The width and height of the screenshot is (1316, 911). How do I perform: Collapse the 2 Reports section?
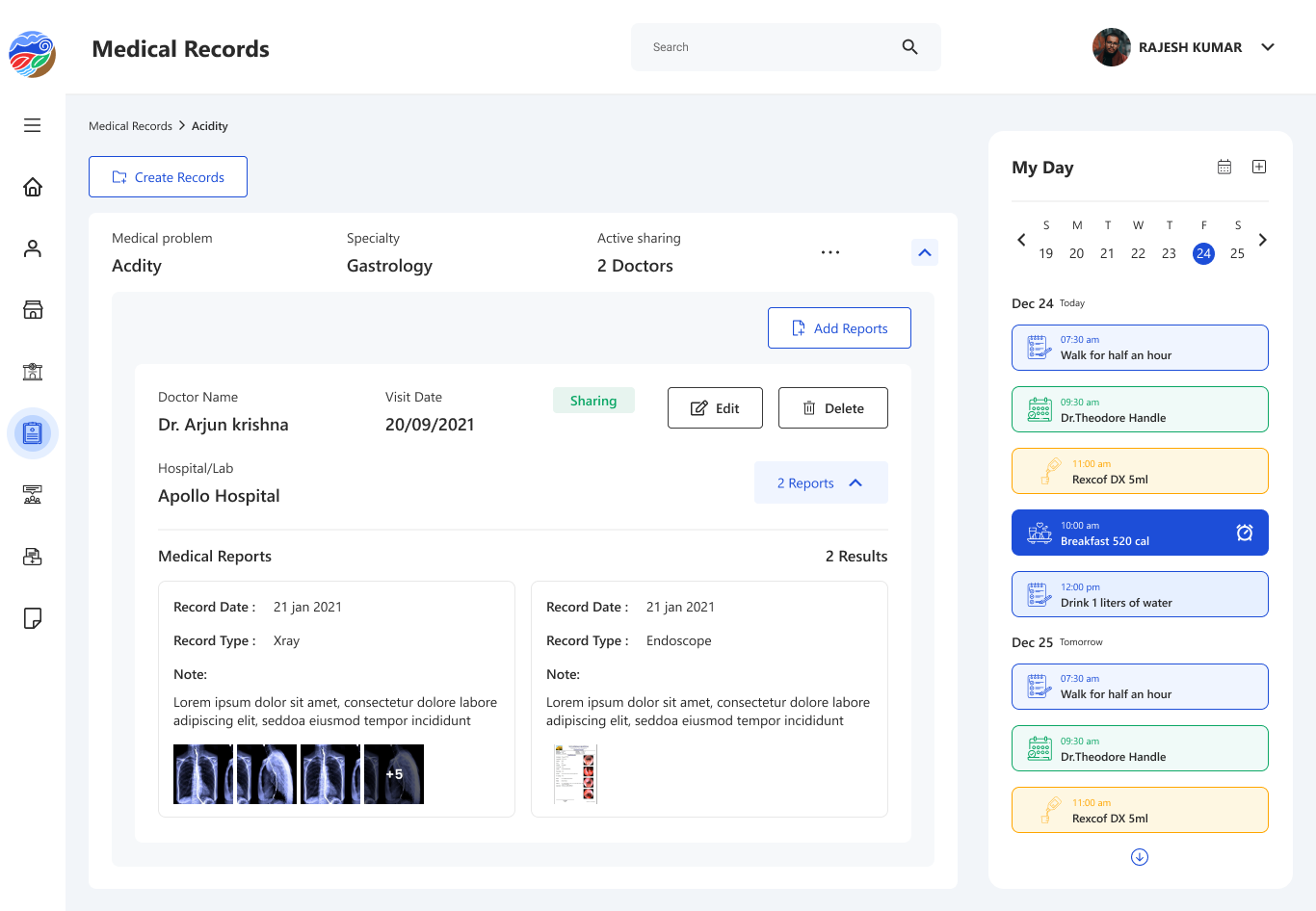(x=821, y=482)
